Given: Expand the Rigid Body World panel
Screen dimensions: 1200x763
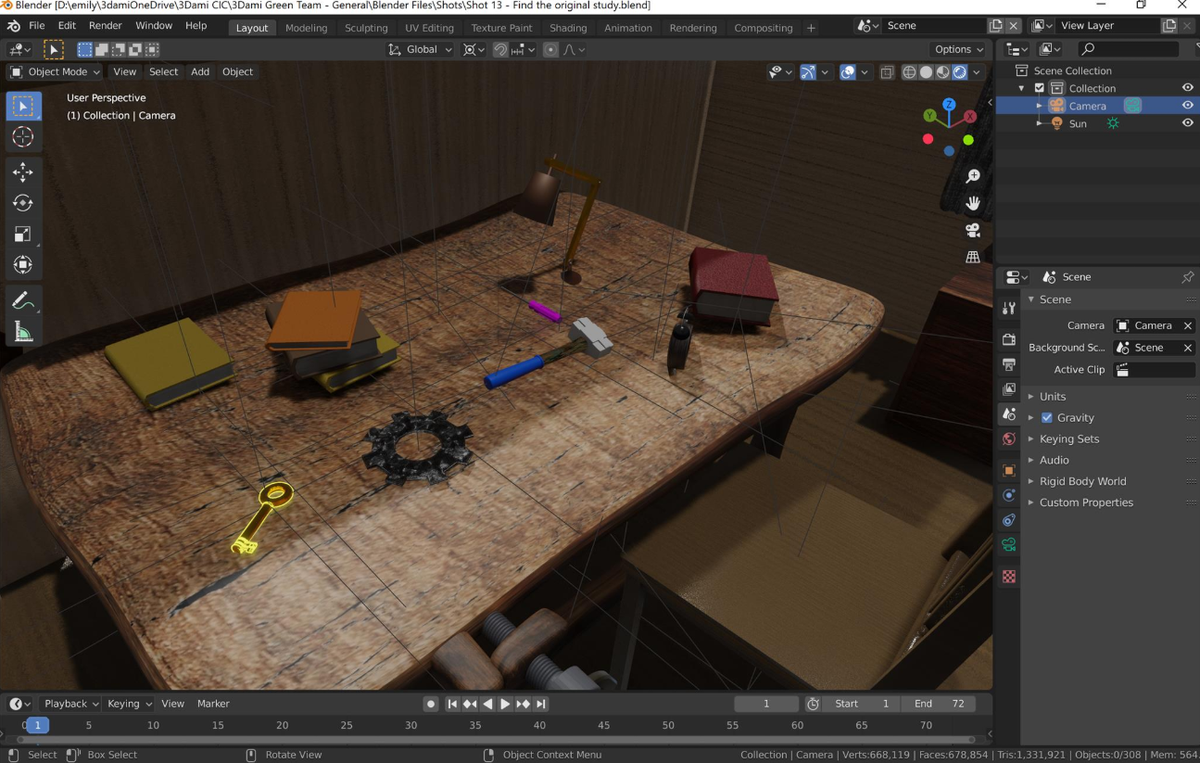Looking at the screenshot, I should [x=1082, y=481].
